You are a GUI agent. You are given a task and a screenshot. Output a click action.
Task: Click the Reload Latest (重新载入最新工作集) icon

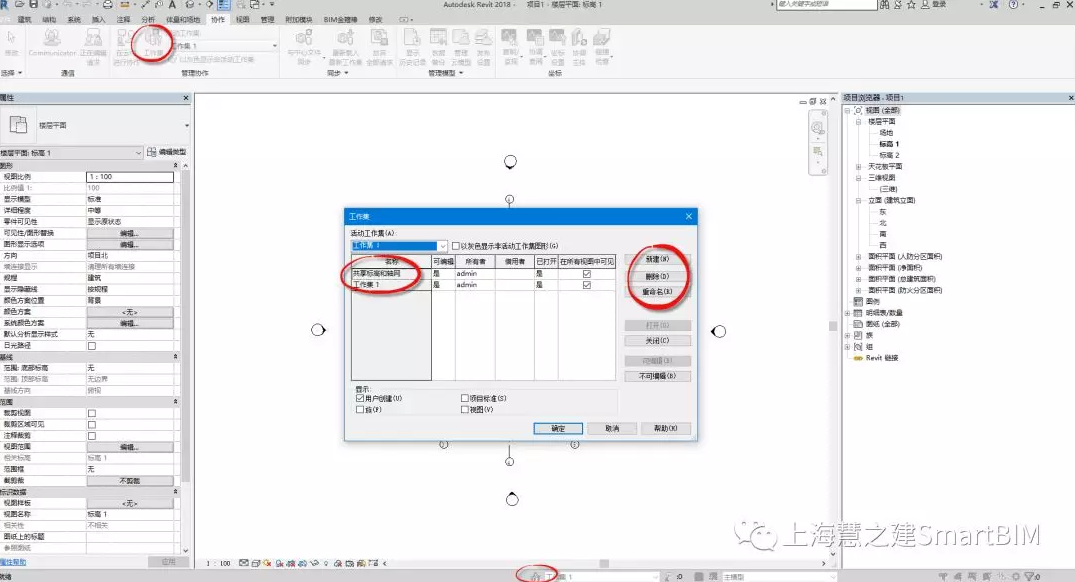(346, 38)
